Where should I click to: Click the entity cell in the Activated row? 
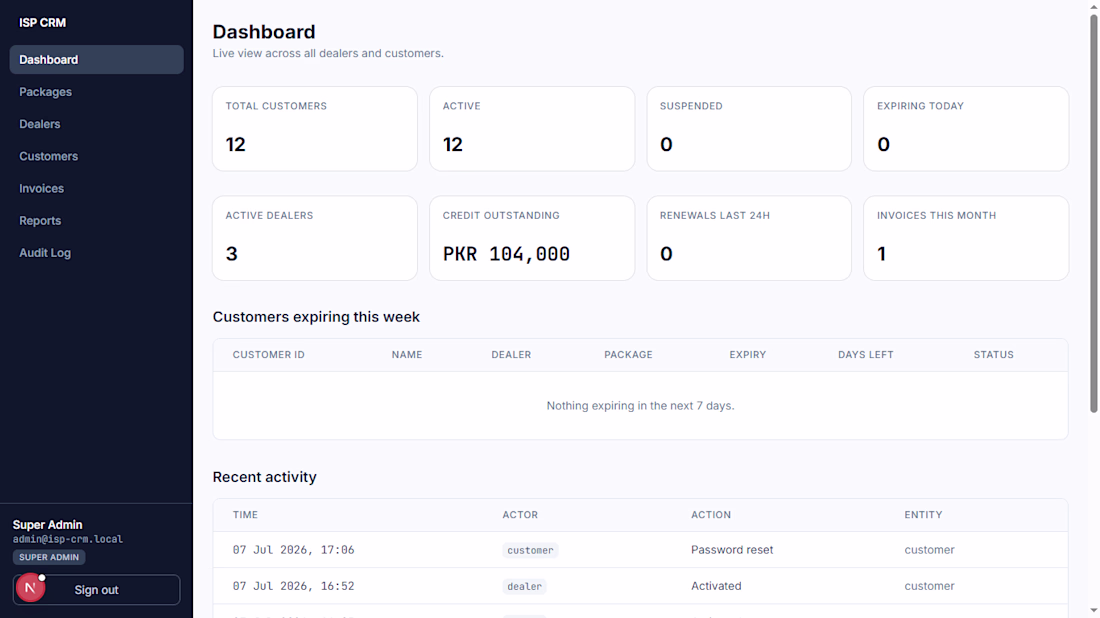(930, 586)
